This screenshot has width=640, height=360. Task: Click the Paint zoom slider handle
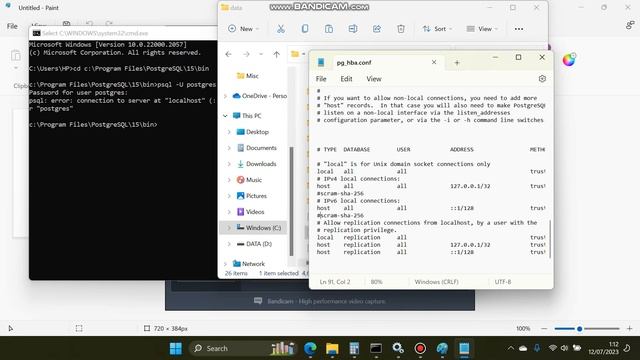579,329
